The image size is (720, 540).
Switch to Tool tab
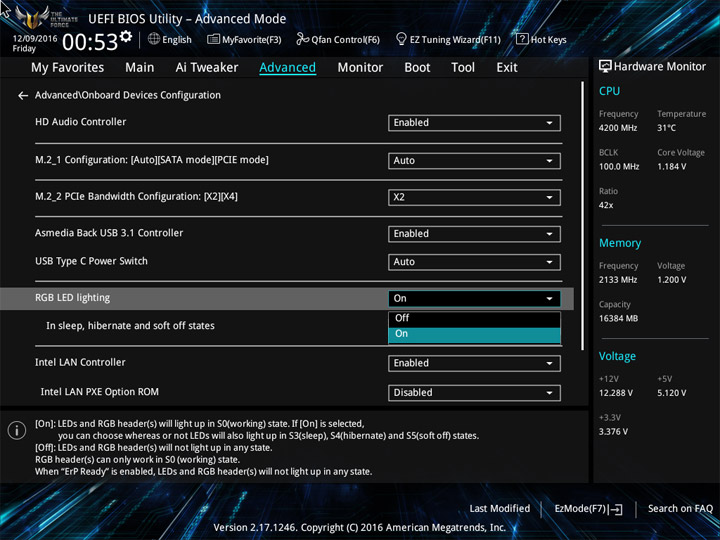pos(463,68)
